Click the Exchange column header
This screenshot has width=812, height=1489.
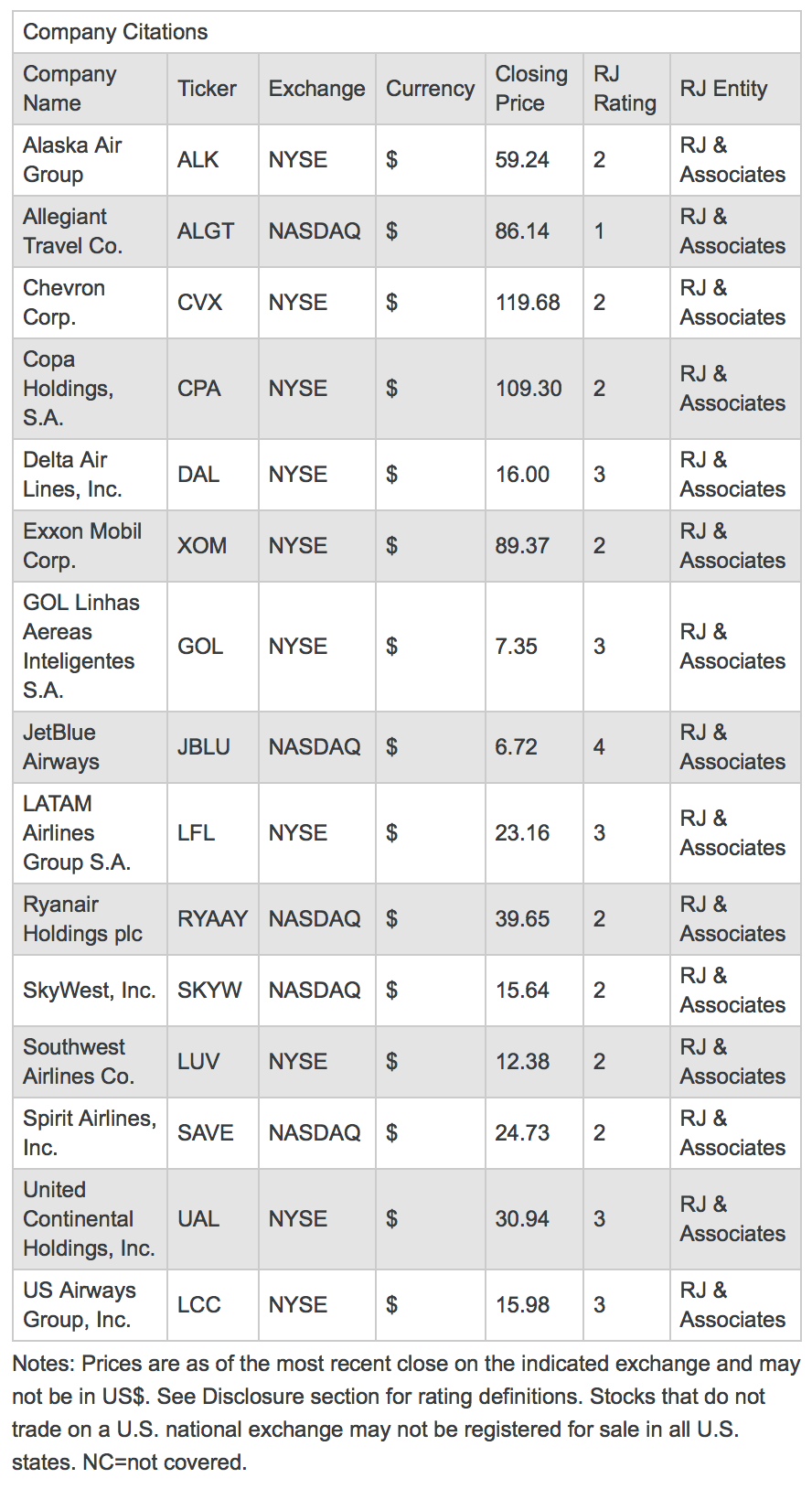click(316, 89)
